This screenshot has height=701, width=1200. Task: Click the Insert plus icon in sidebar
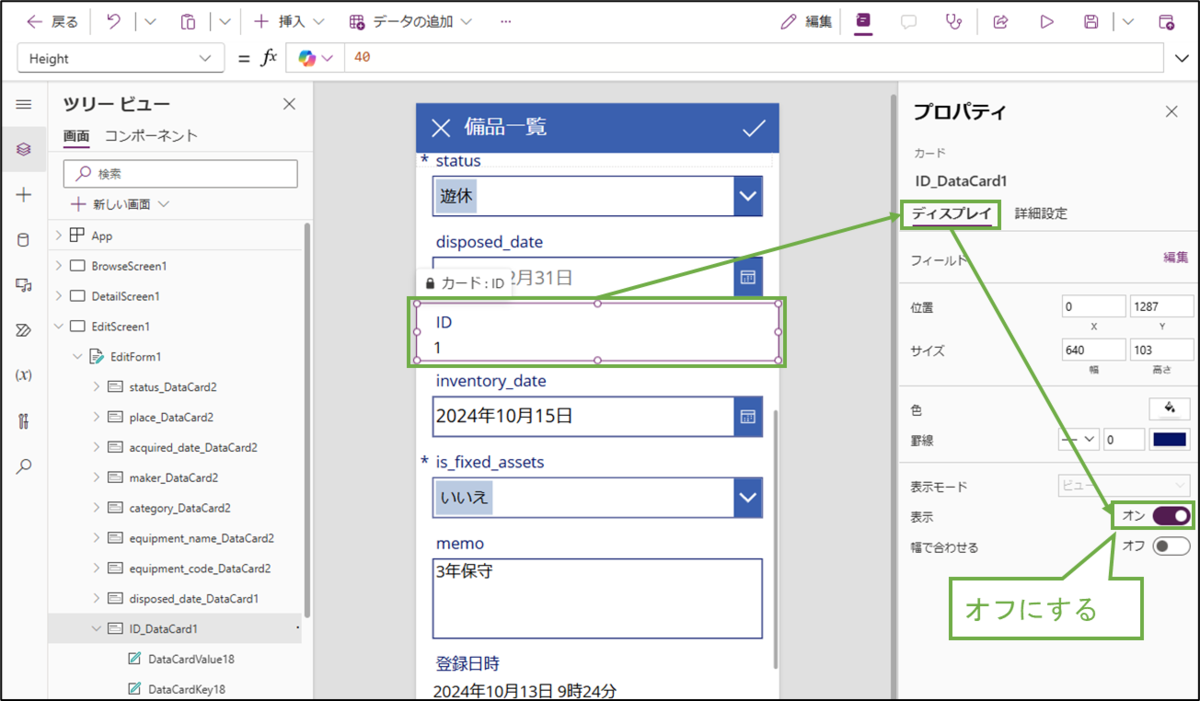24,195
